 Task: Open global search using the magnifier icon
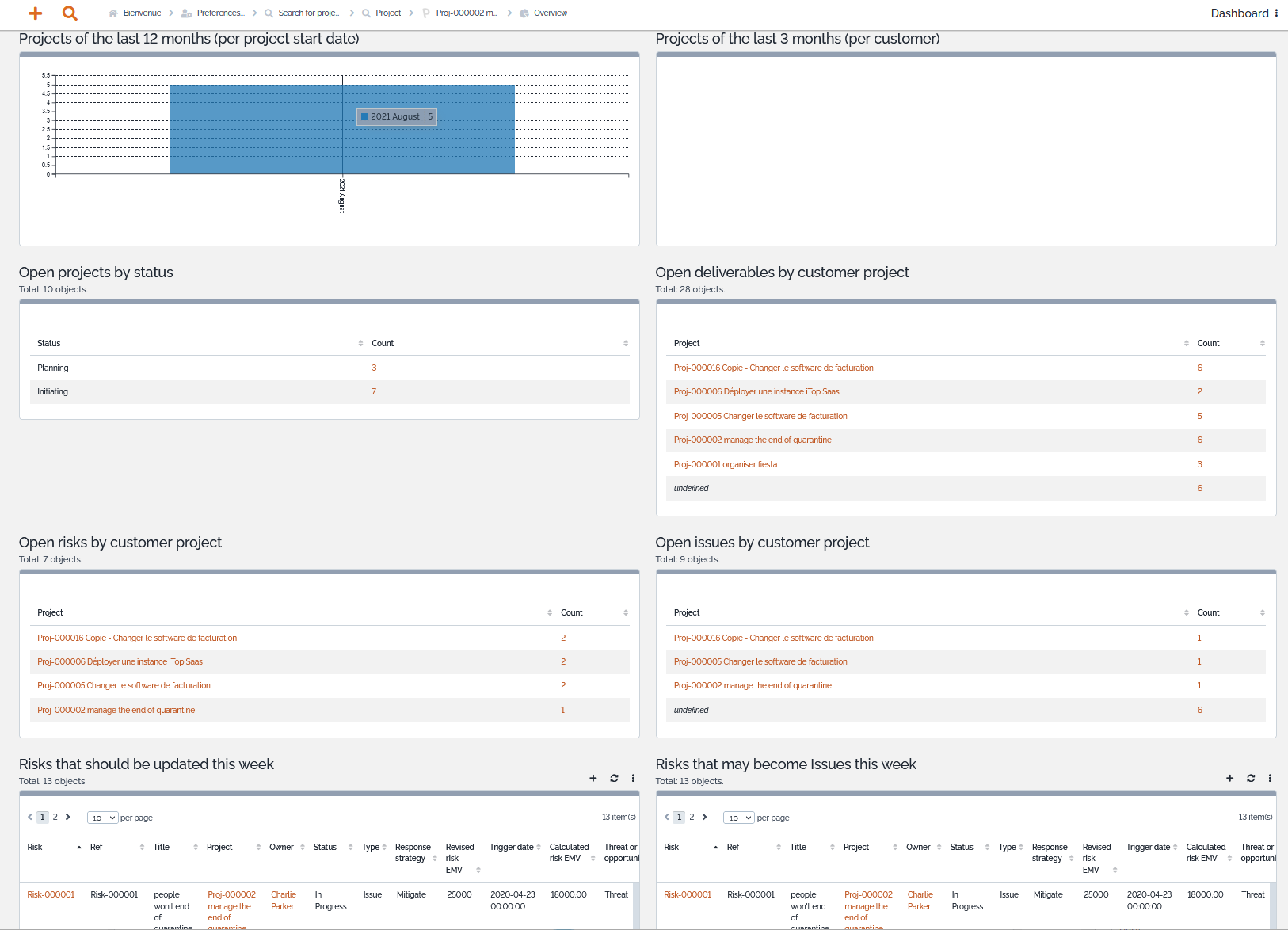[70, 13]
